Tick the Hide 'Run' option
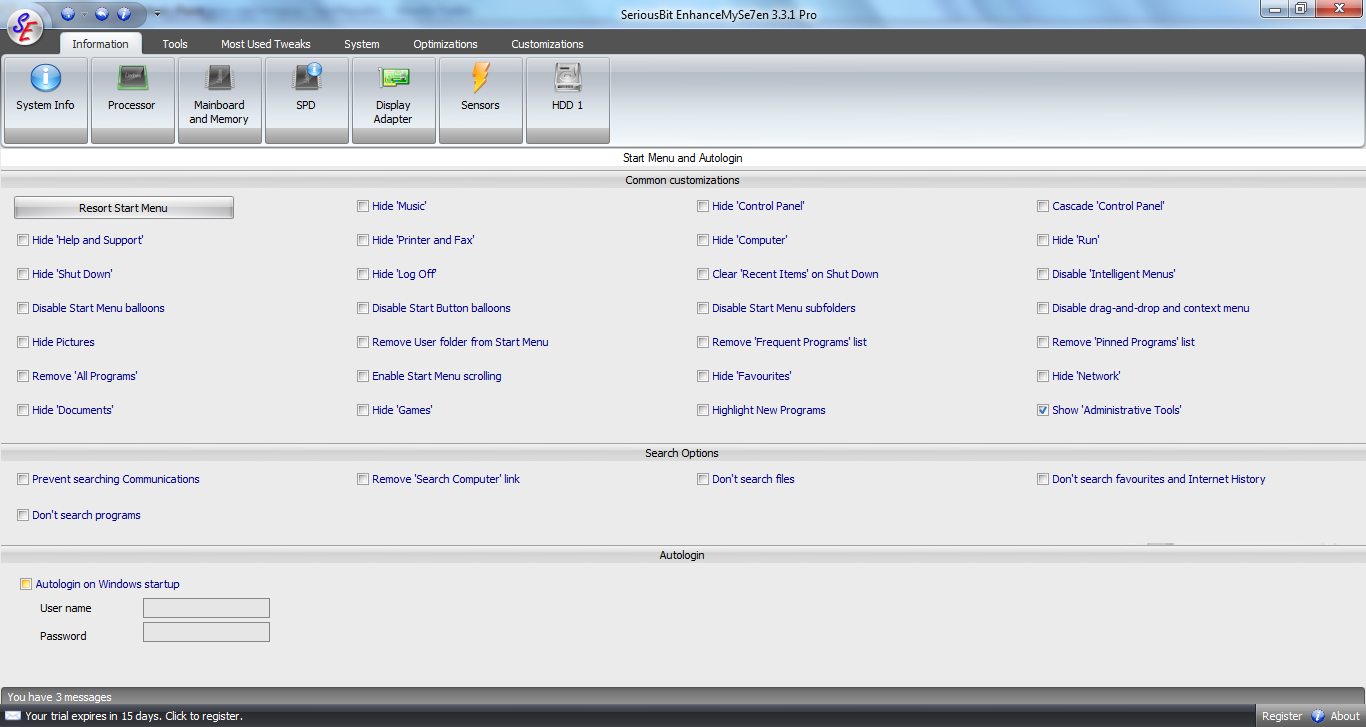1366x727 pixels. [1043, 240]
